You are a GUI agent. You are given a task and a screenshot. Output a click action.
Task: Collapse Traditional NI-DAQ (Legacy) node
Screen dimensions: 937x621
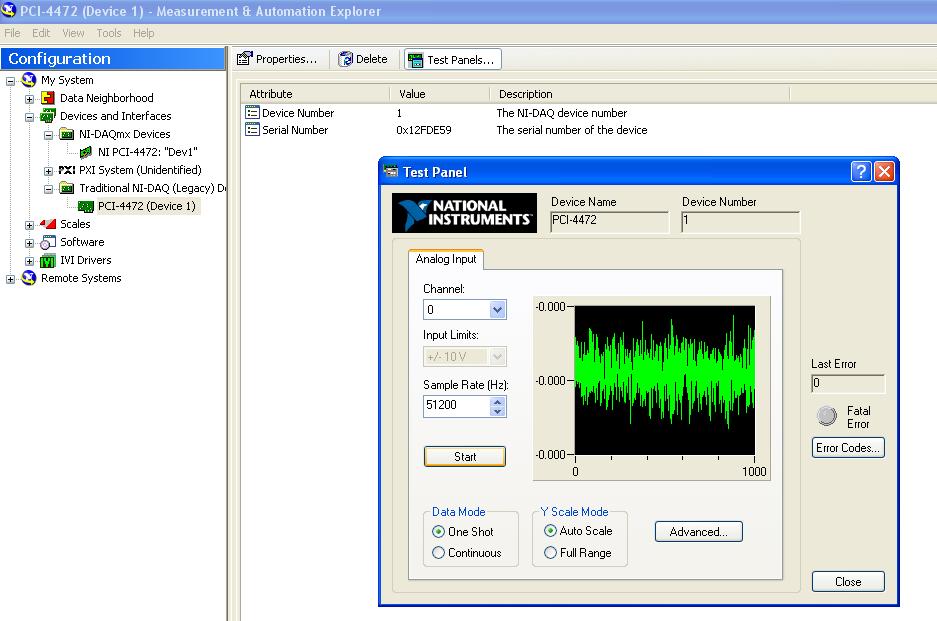(x=48, y=189)
